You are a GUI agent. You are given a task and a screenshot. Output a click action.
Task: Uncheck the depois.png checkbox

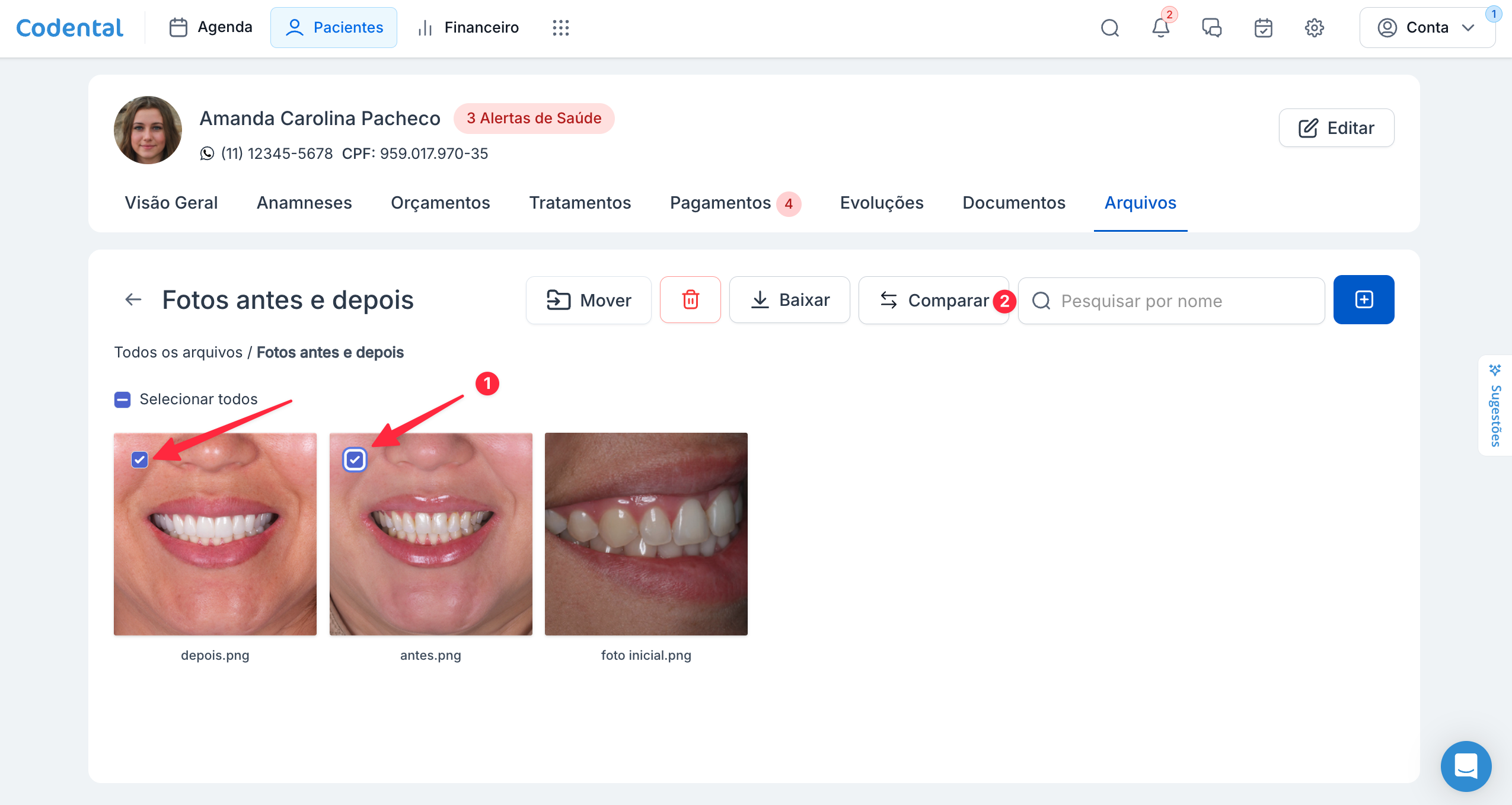pyautogui.click(x=139, y=459)
